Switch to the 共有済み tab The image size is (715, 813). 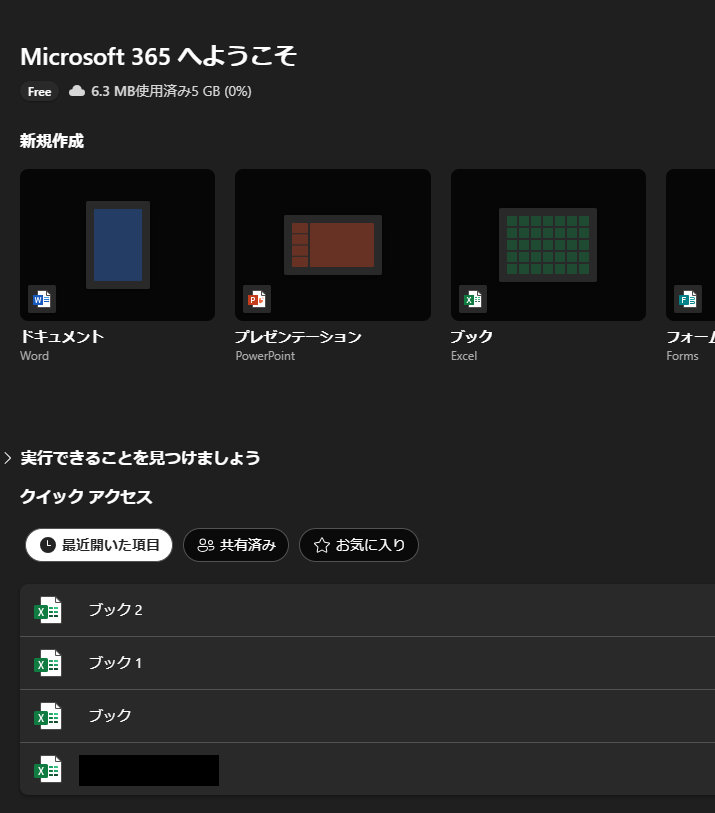[236, 545]
